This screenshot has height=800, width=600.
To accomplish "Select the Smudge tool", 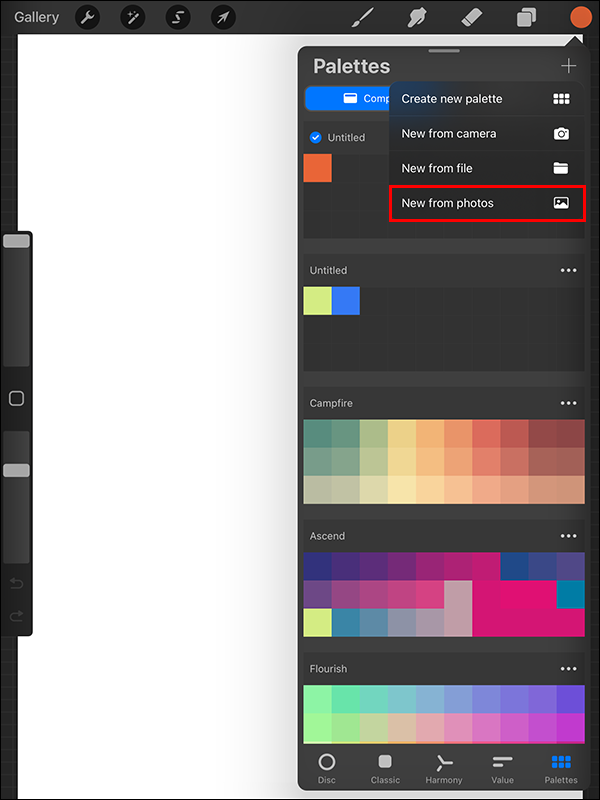I will 417,18.
